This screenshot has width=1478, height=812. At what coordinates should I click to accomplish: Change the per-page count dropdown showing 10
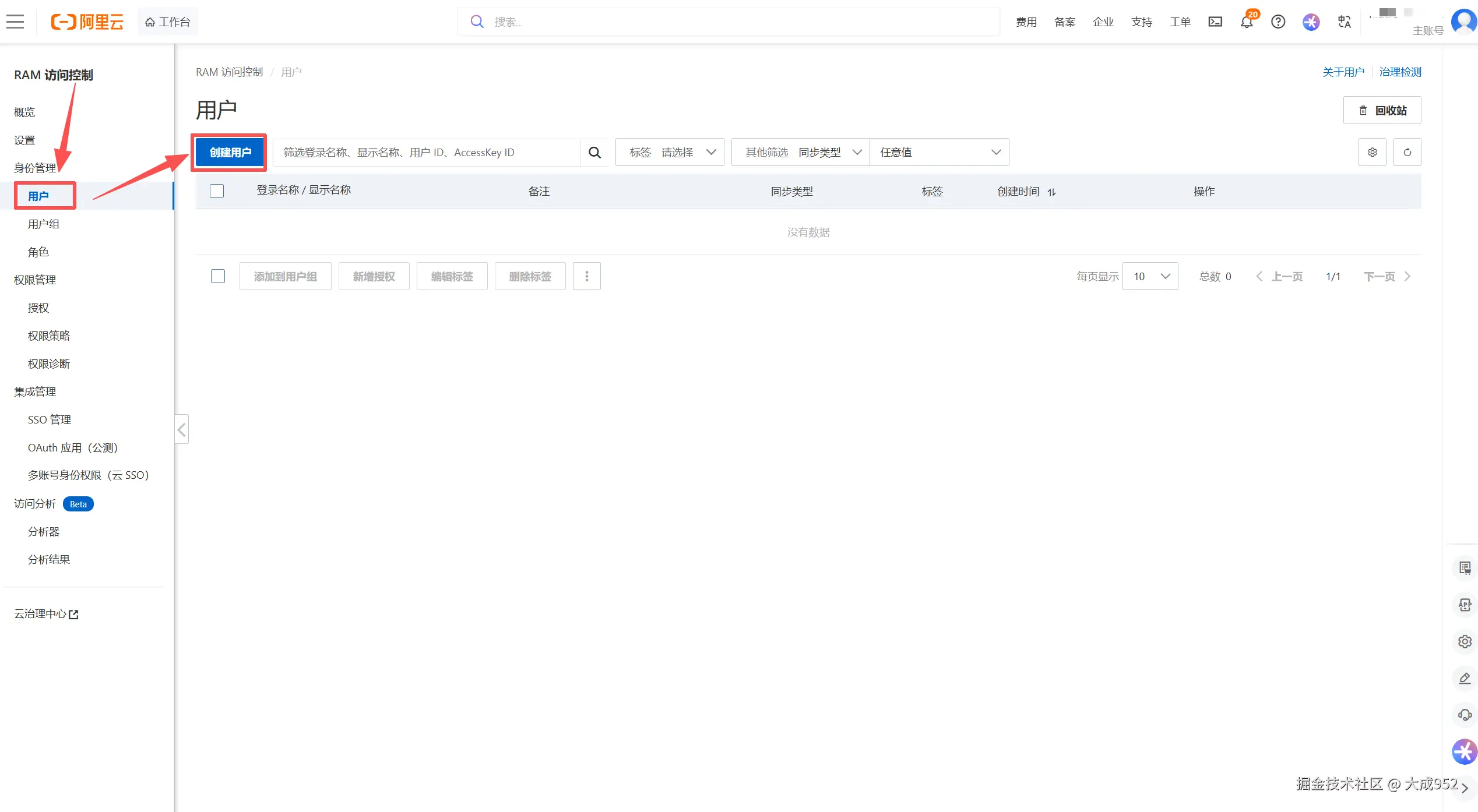pyautogui.click(x=1150, y=276)
